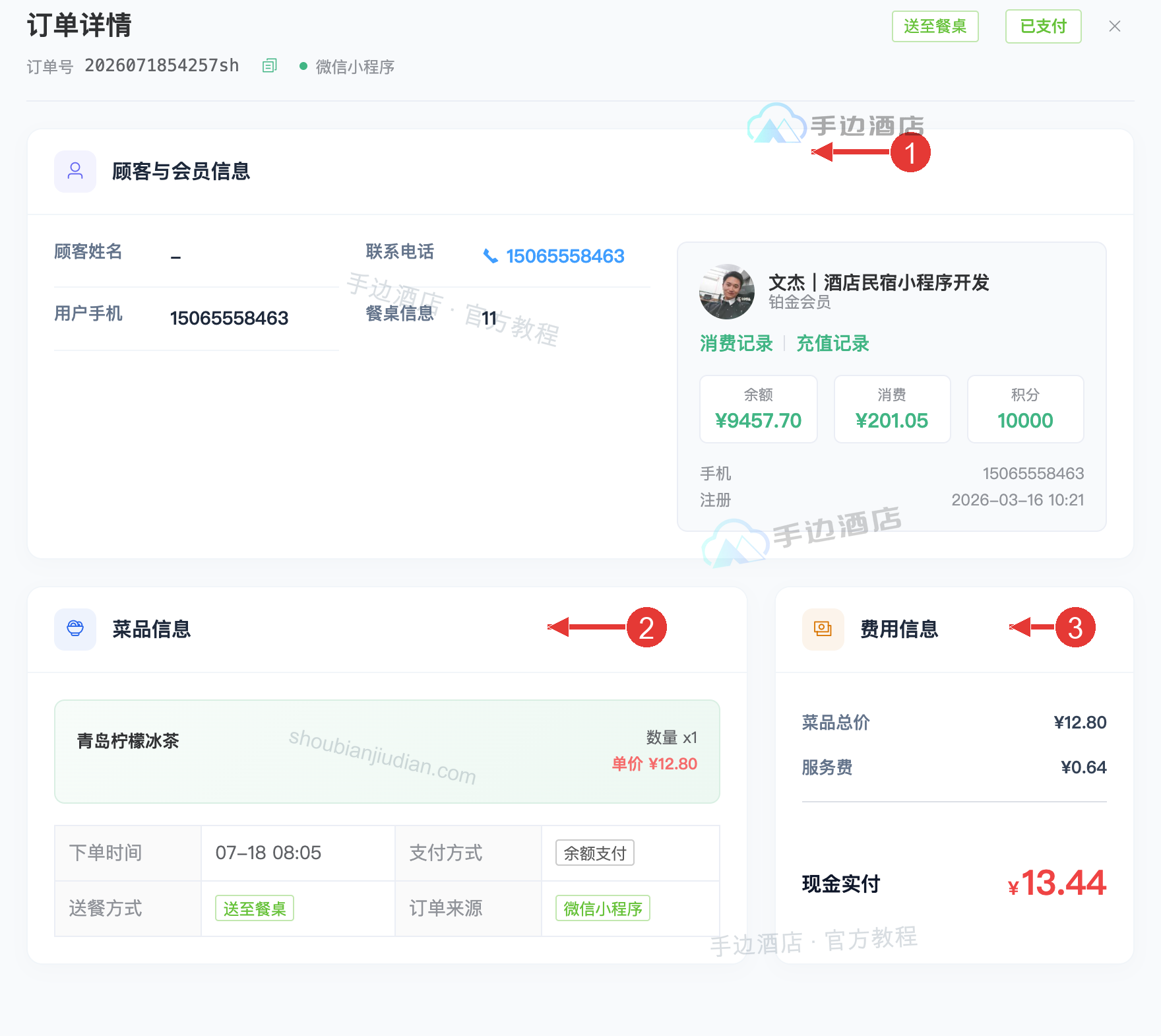
Task: Click the registration date 2026-03-16 10:21
Action: [1017, 500]
